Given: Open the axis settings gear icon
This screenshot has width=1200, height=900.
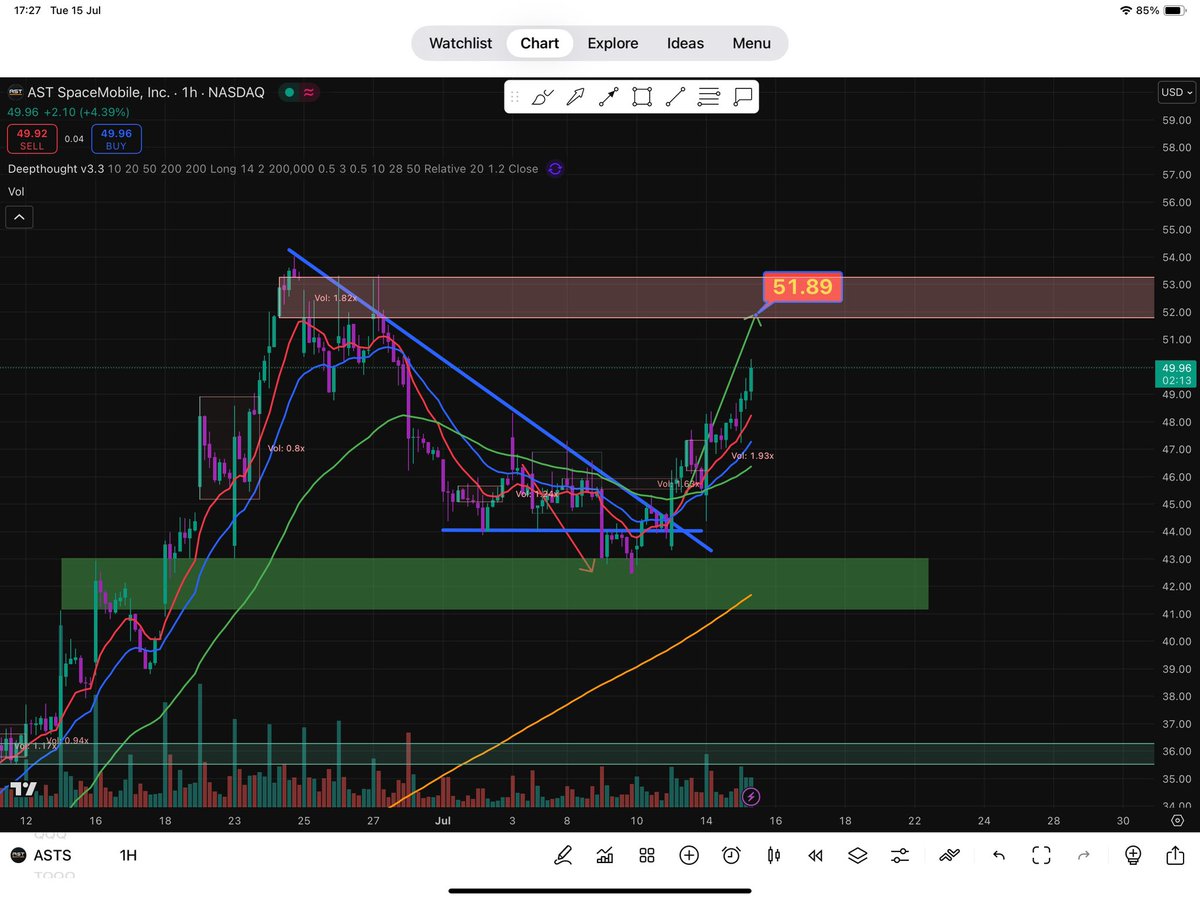Looking at the screenshot, I should pyautogui.click(x=1177, y=820).
